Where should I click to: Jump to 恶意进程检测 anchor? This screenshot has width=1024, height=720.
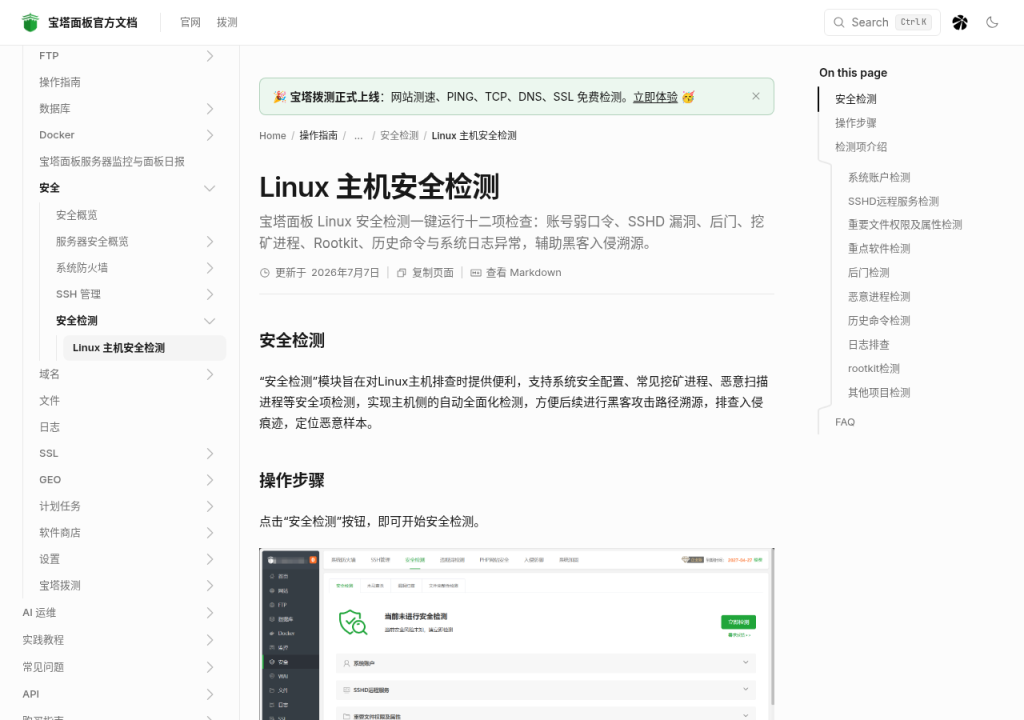click(x=879, y=297)
